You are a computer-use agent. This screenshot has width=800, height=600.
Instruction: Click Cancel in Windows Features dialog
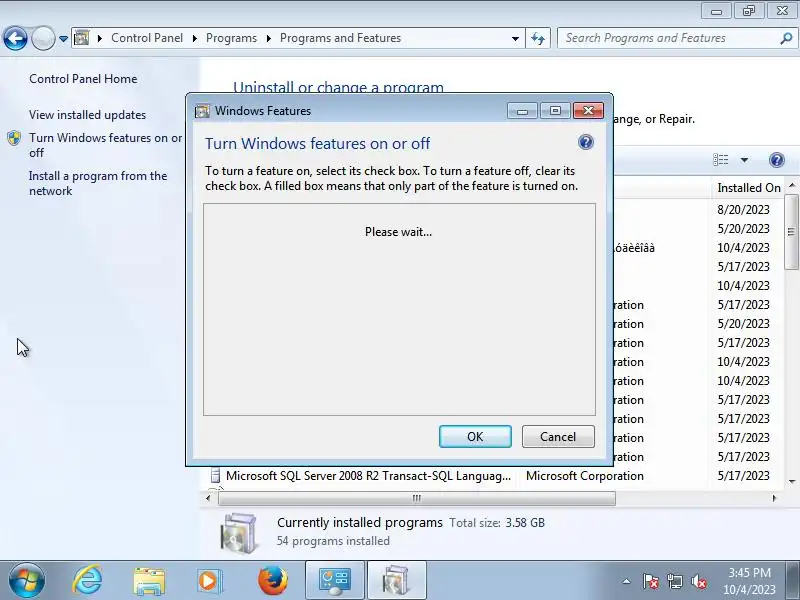pyautogui.click(x=558, y=437)
